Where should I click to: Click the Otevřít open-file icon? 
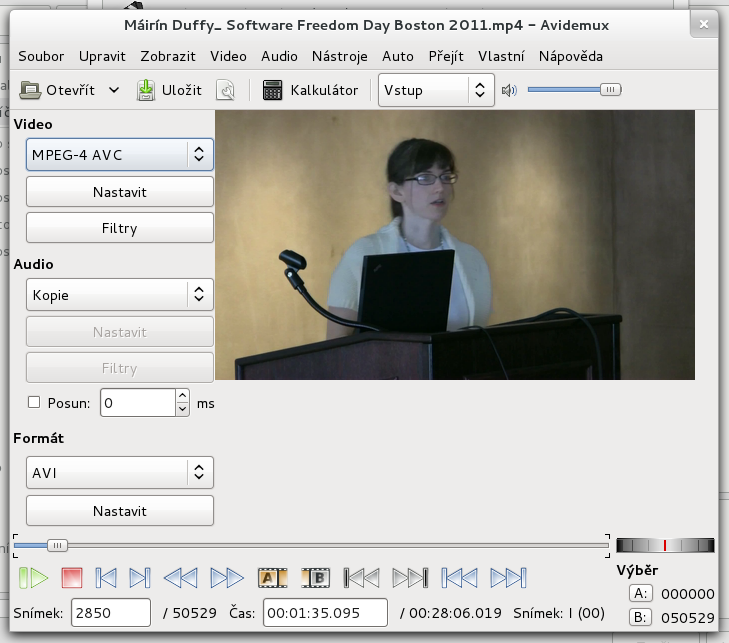coord(30,90)
